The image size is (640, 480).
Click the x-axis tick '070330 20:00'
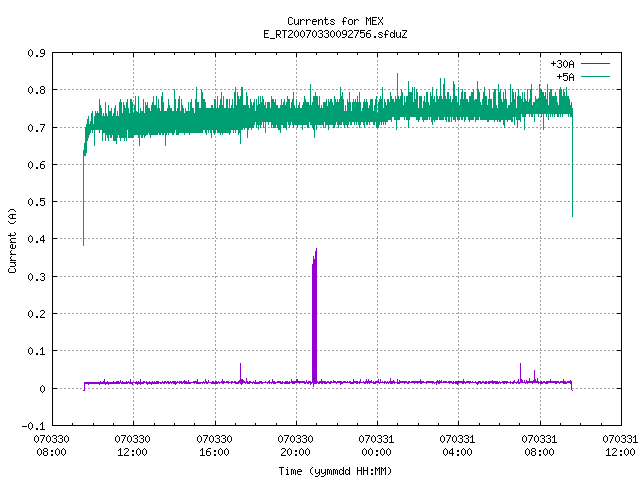click(x=296, y=446)
